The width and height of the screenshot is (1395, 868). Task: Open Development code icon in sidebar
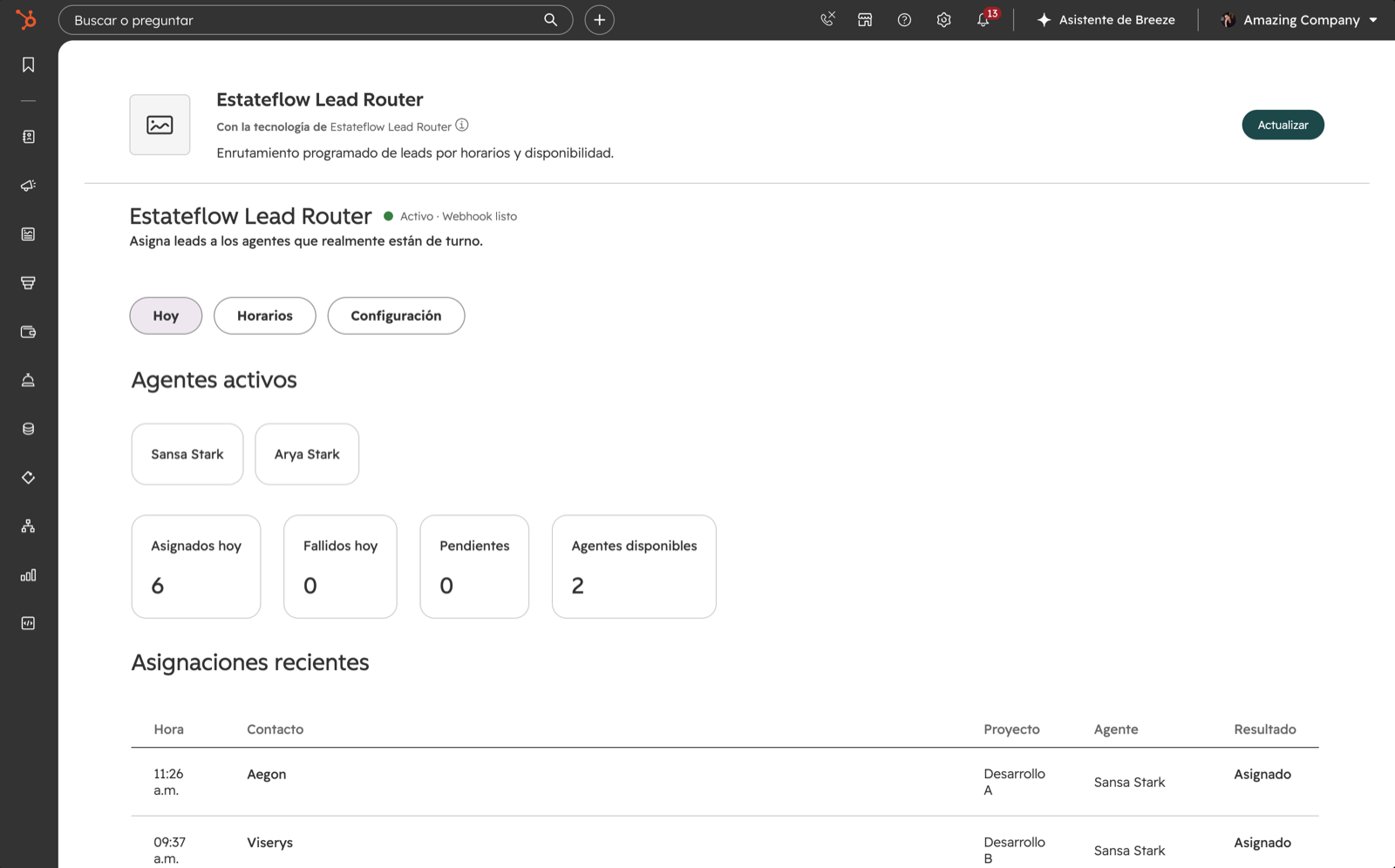click(28, 623)
